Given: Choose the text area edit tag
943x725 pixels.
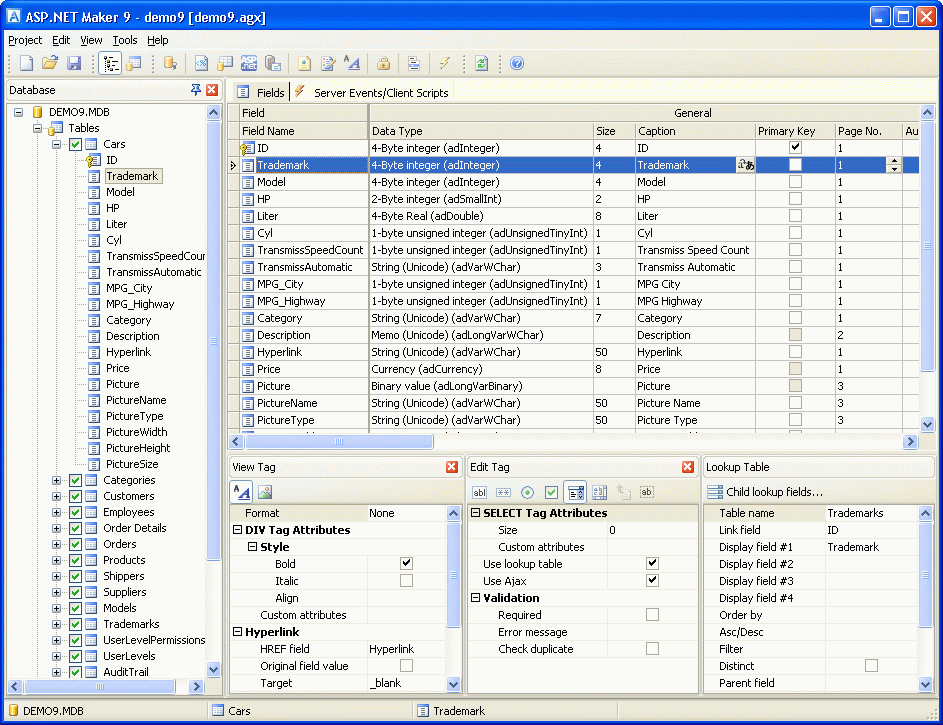Looking at the screenshot, I should click(x=600, y=492).
